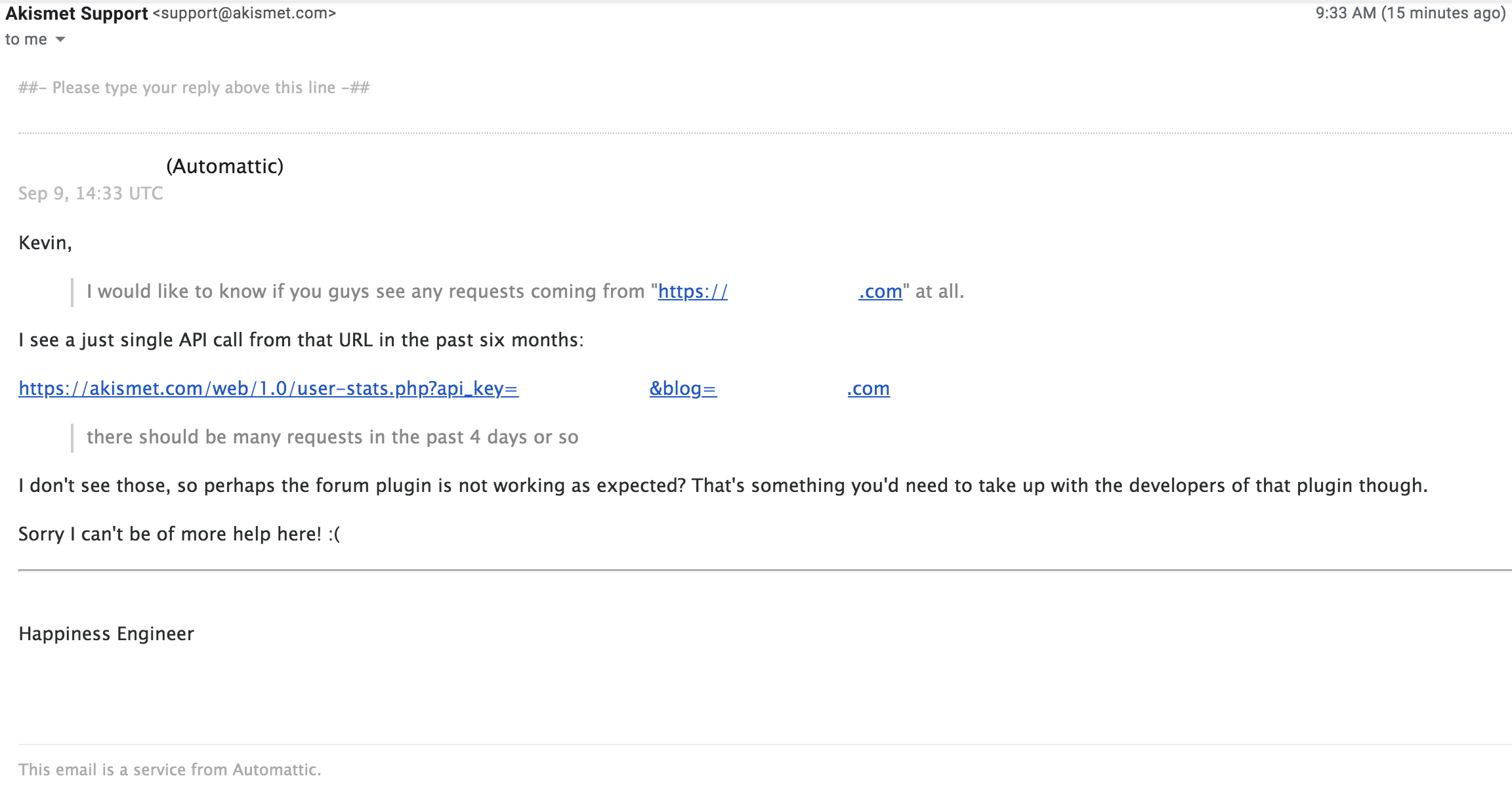This screenshot has width=1512, height=795.
Task: Click the support@akismet.com sender address
Action: click(x=244, y=14)
